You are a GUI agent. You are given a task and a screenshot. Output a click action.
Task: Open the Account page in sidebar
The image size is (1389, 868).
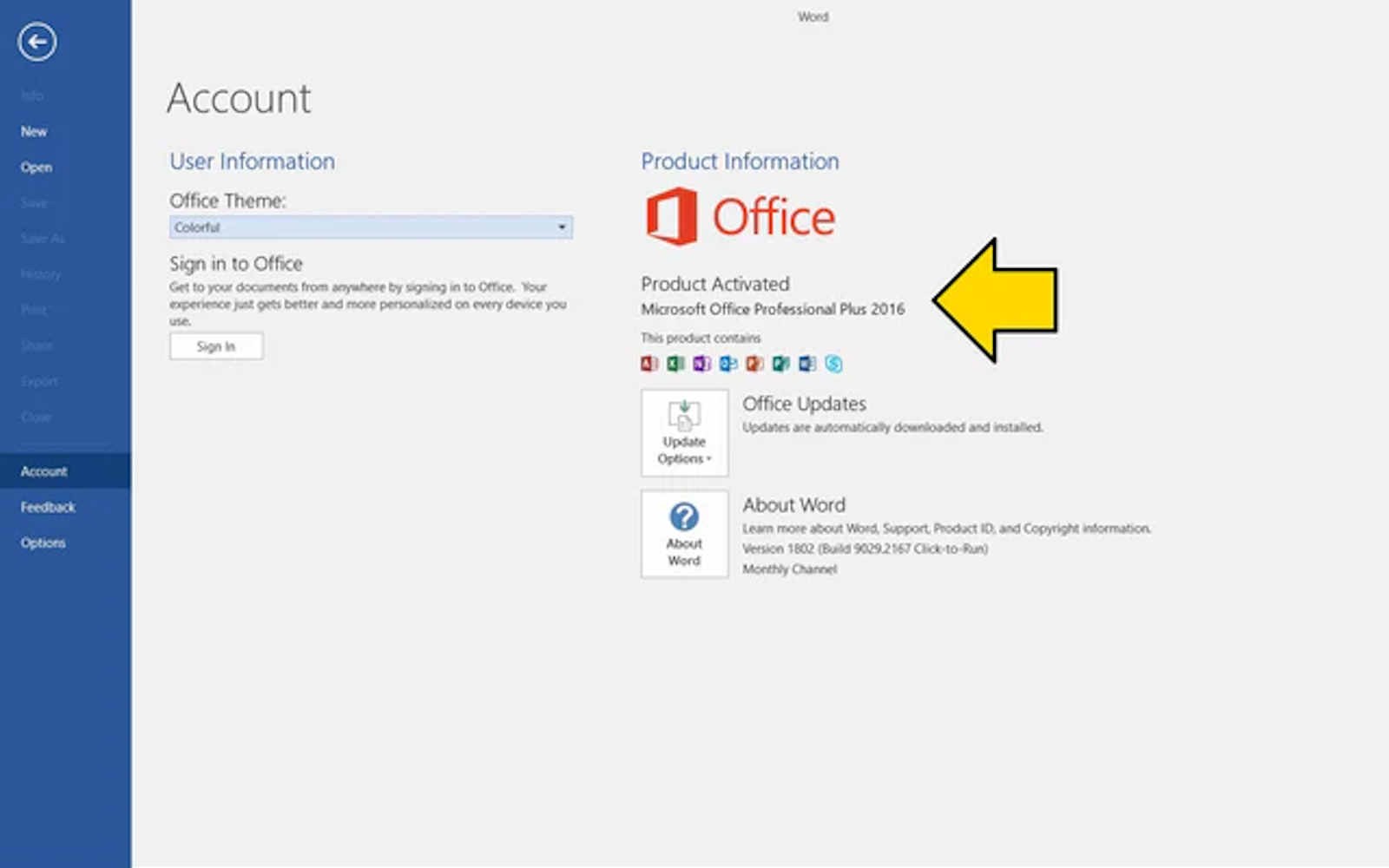65,471
